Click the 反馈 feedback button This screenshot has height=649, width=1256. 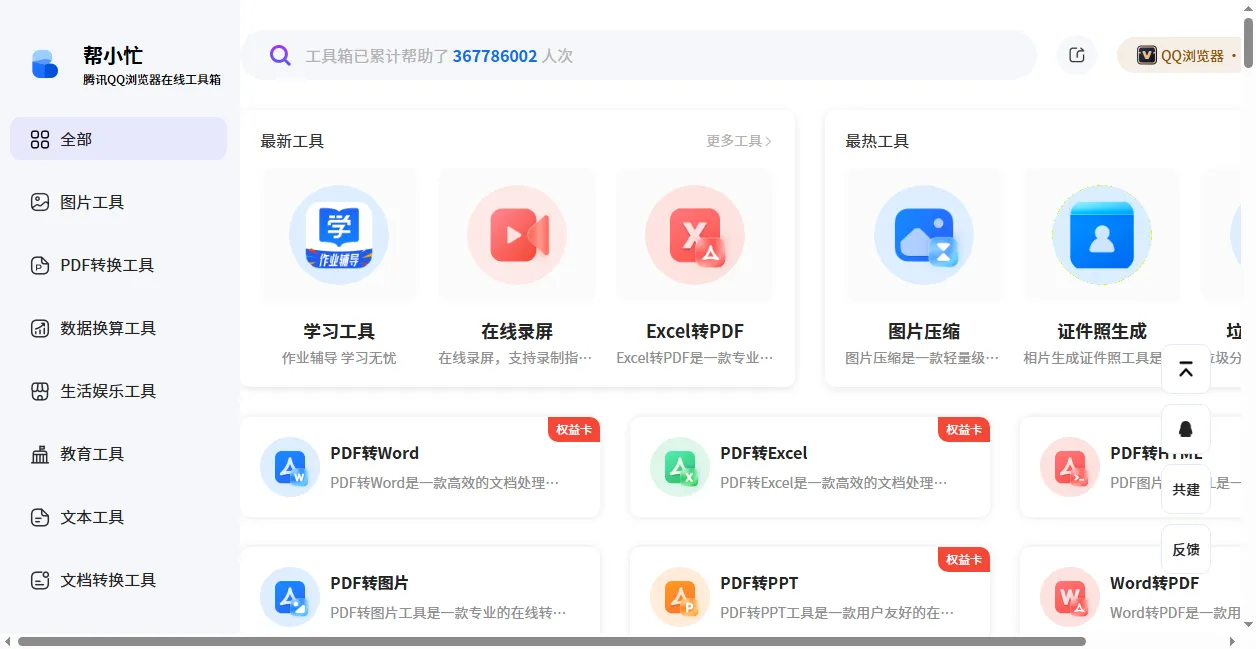(1185, 549)
